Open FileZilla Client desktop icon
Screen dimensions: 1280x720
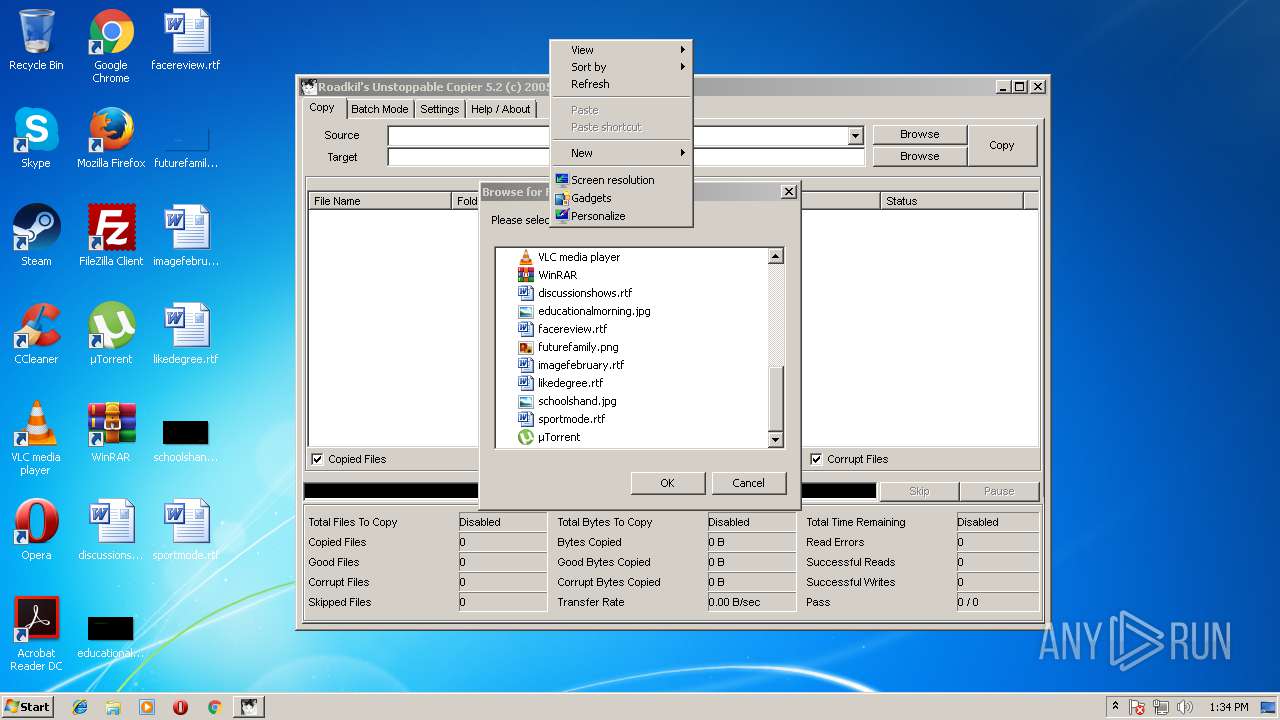click(111, 236)
